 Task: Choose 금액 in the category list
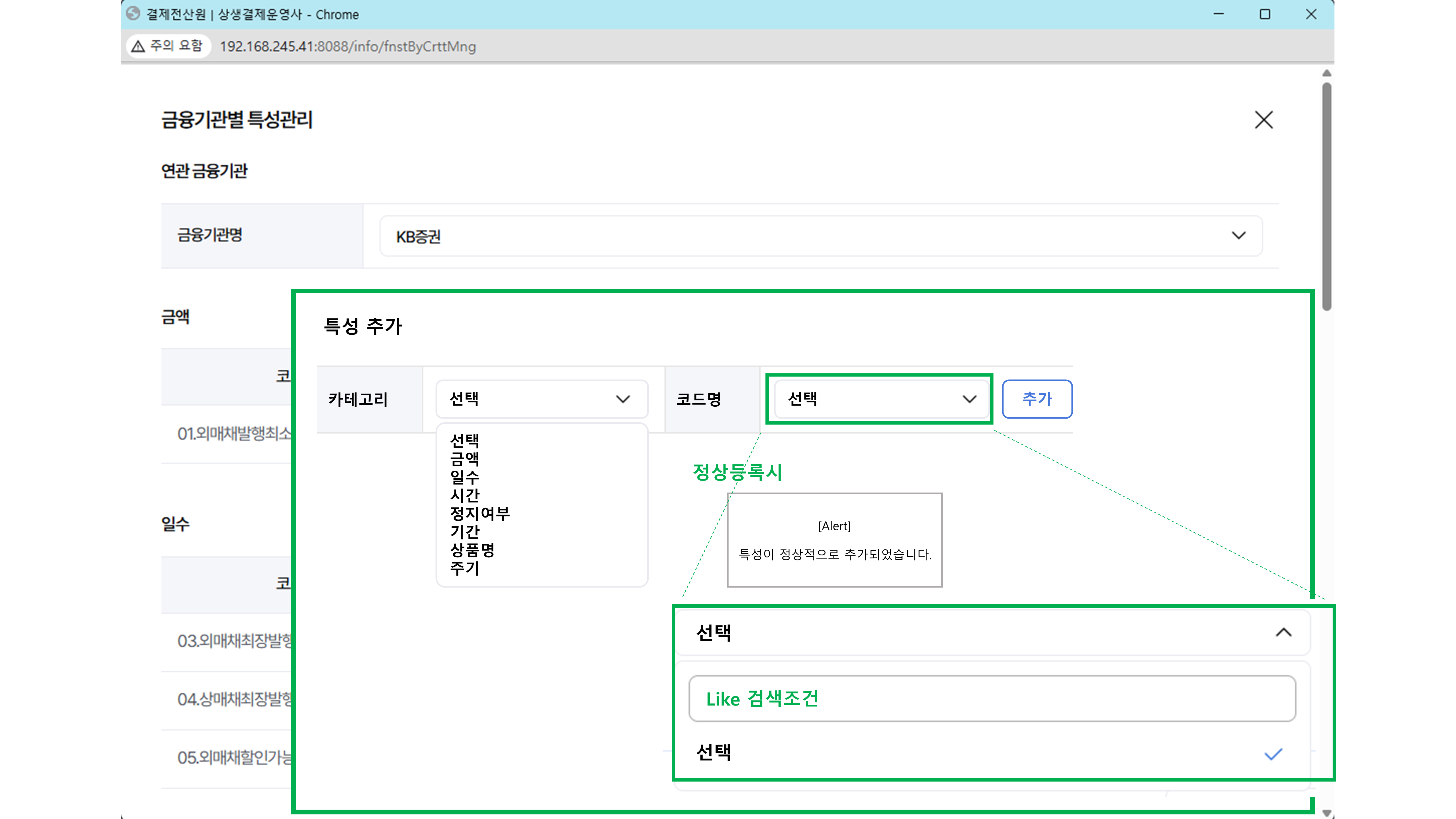465,458
